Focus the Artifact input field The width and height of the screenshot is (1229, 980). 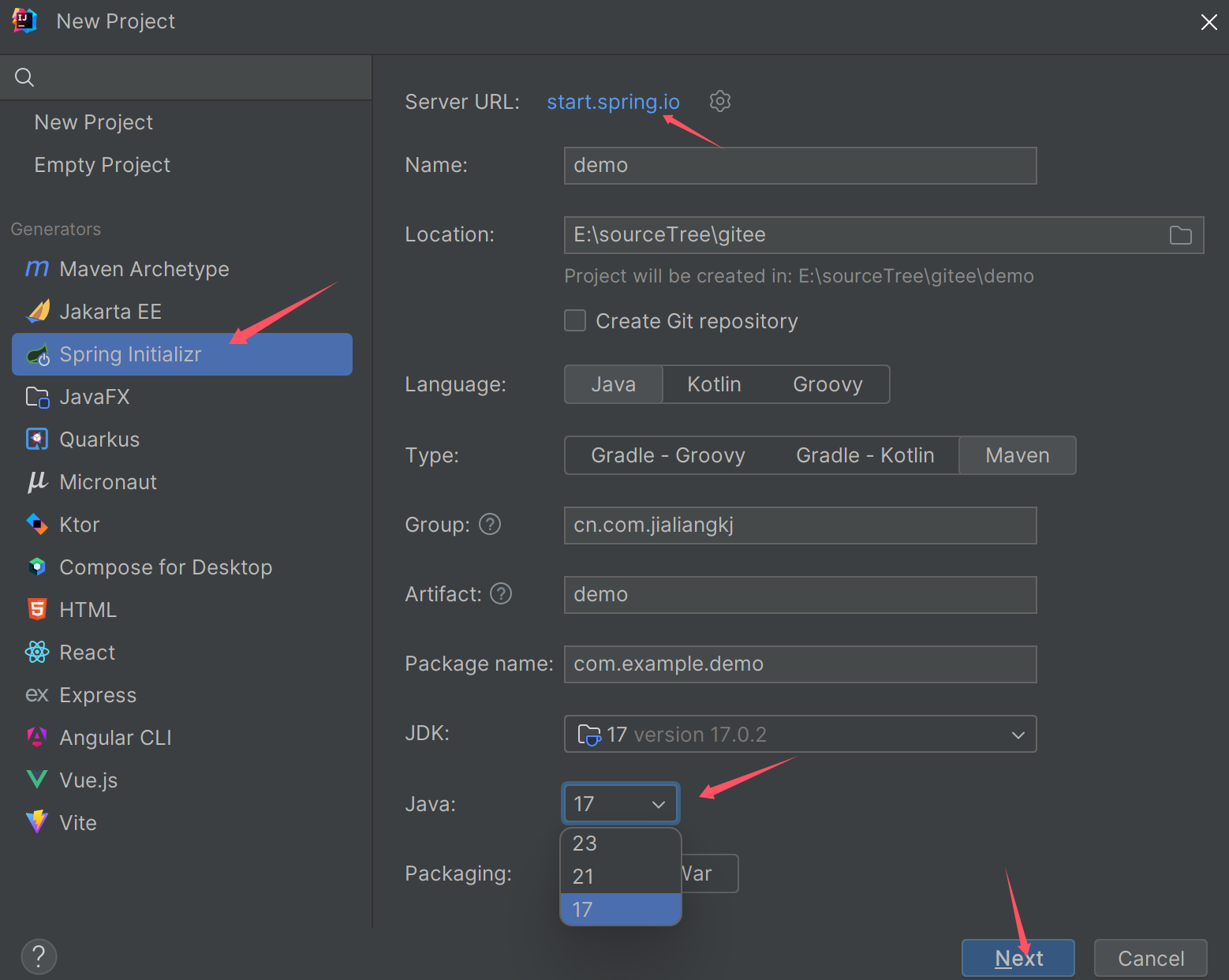pyautogui.click(x=800, y=595)
